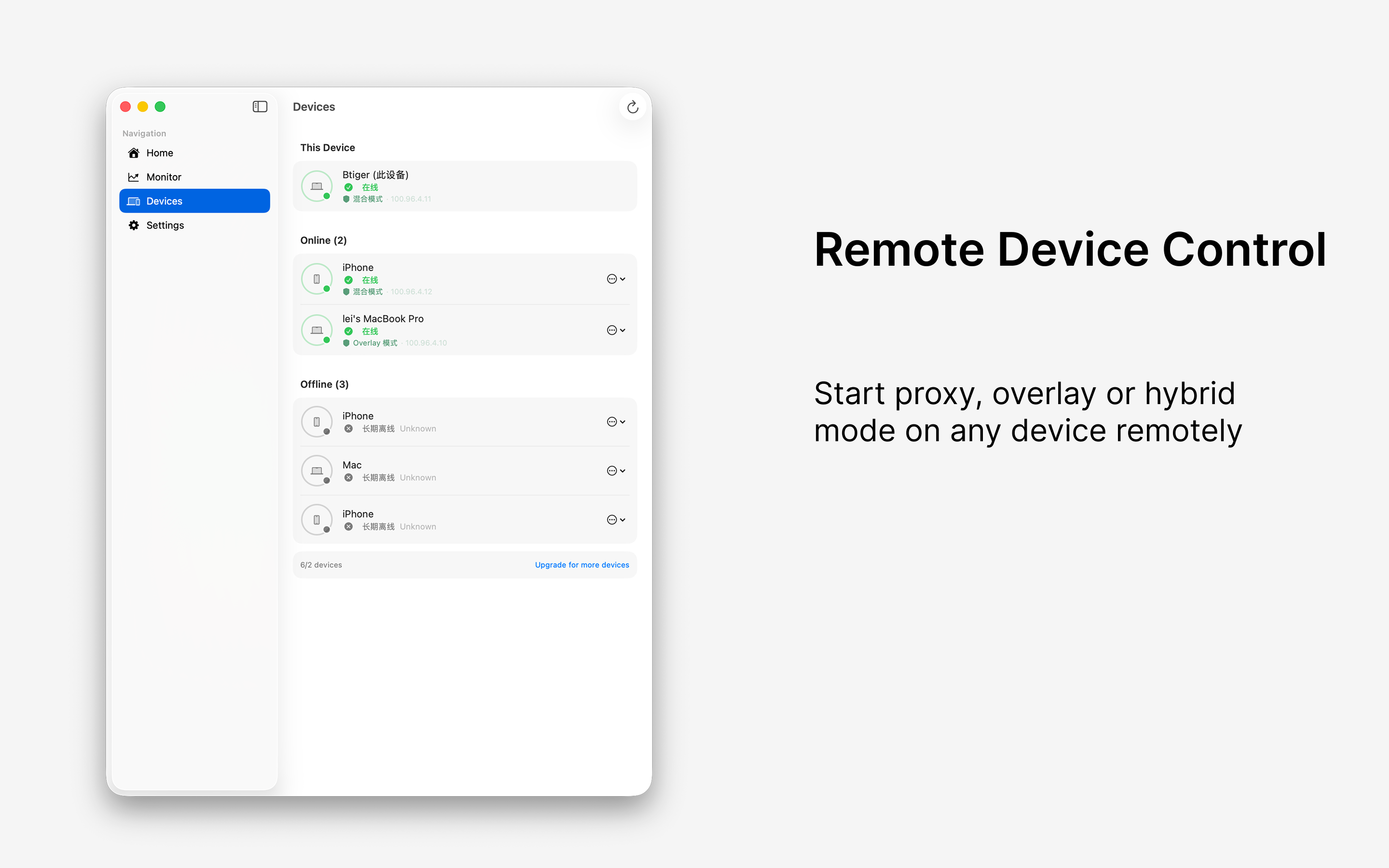Open more options for first offline iPhone
The width and height of the screenshot is (1389, 868).
coord(616,422)
